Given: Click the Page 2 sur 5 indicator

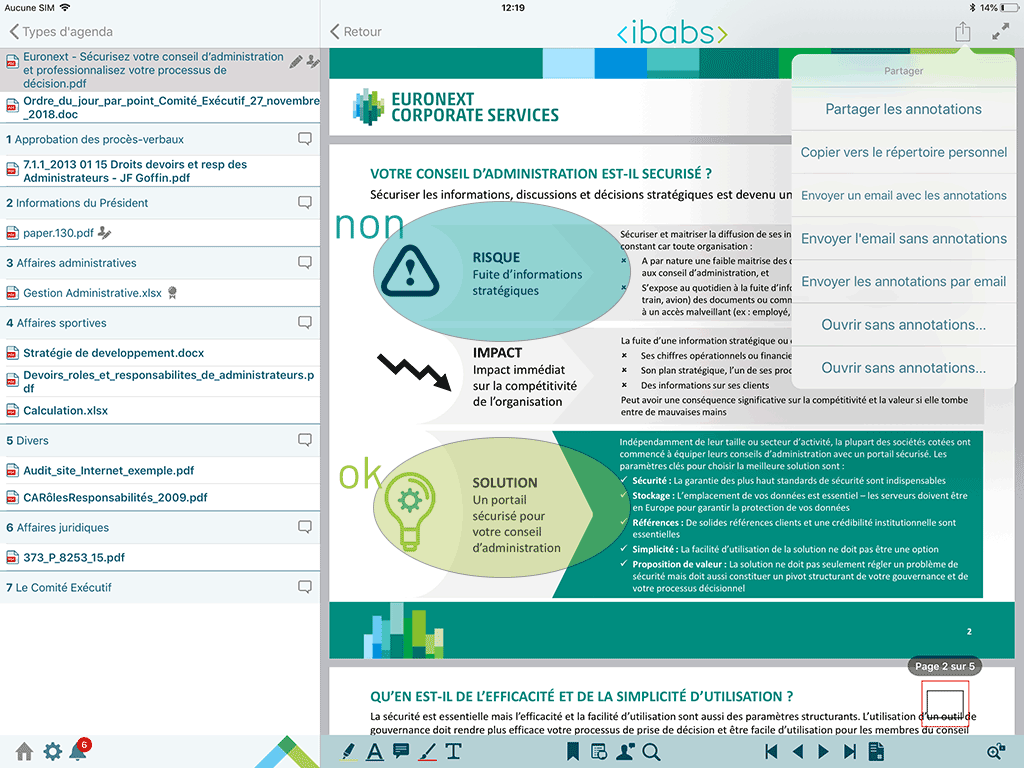Looking at the screenshot, I should [944, 666].
